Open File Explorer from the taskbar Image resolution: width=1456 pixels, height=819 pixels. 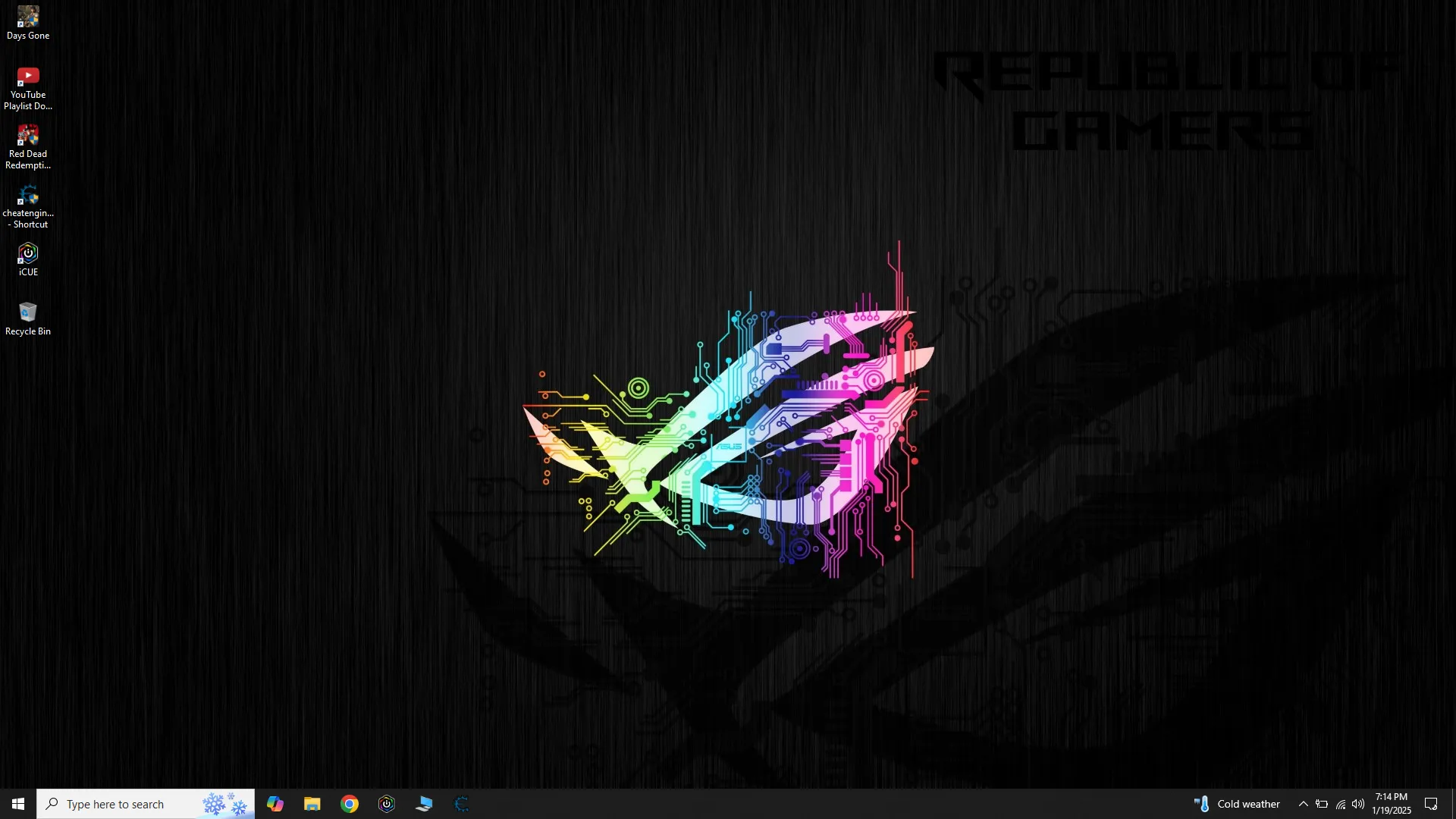[312, 804]
